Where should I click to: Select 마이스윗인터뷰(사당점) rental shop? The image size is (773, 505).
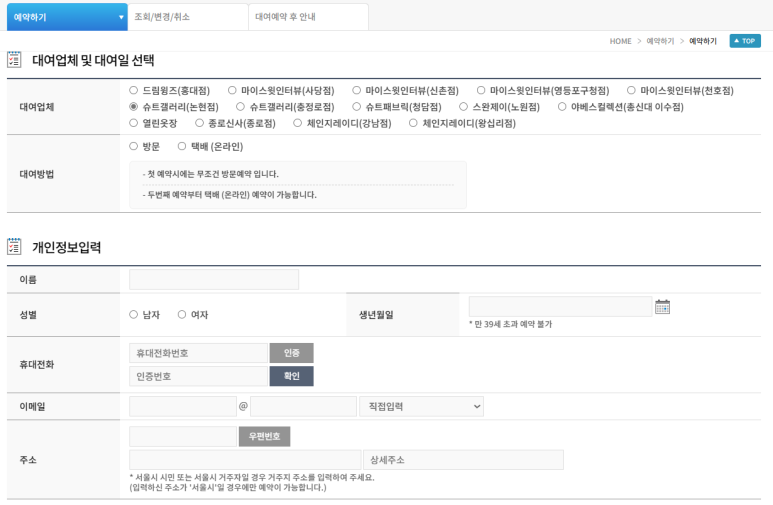[x=232, y=90]
